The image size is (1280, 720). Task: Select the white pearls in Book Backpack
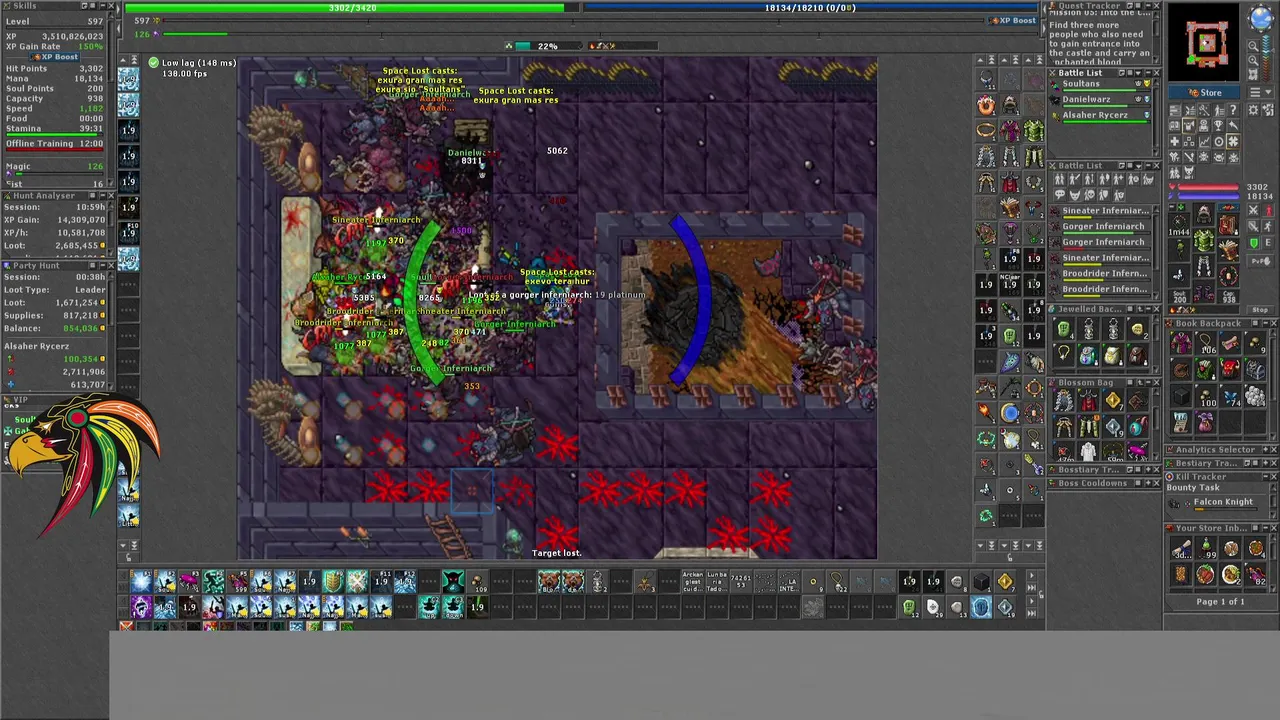coord(1254,396)
